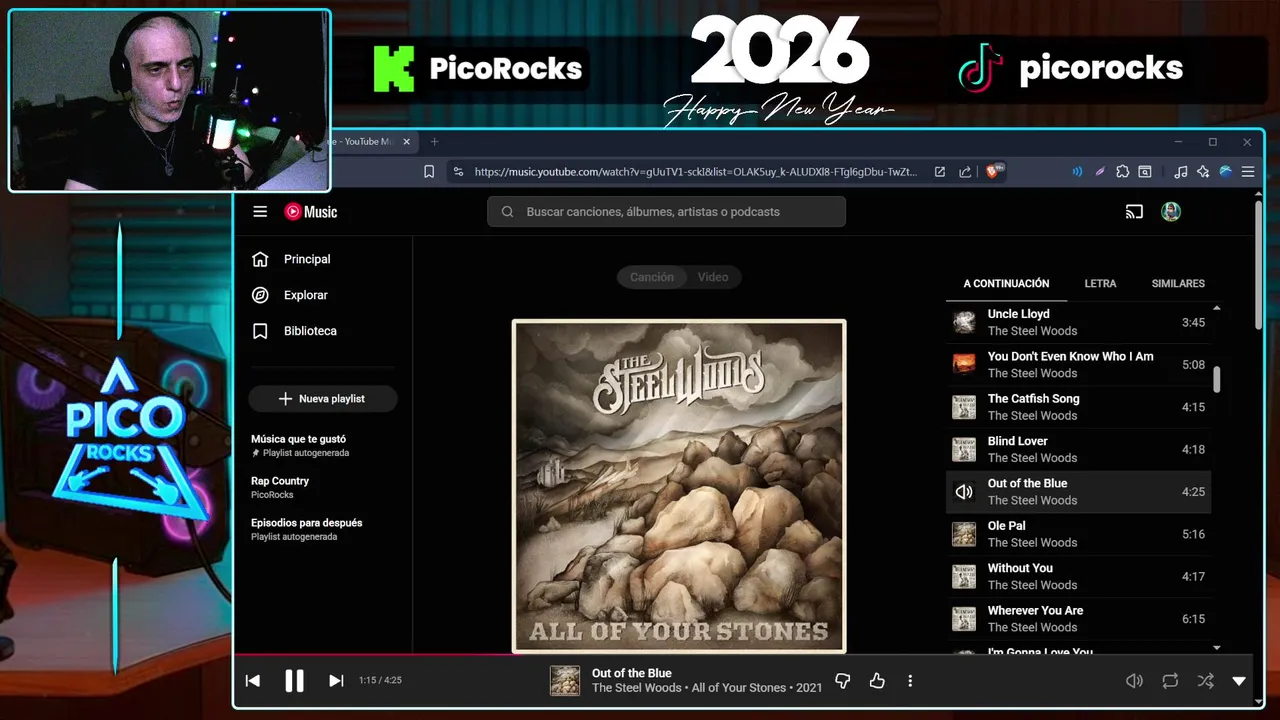
Task: Toggle shuffle mode
Action: pos(1206,681)
